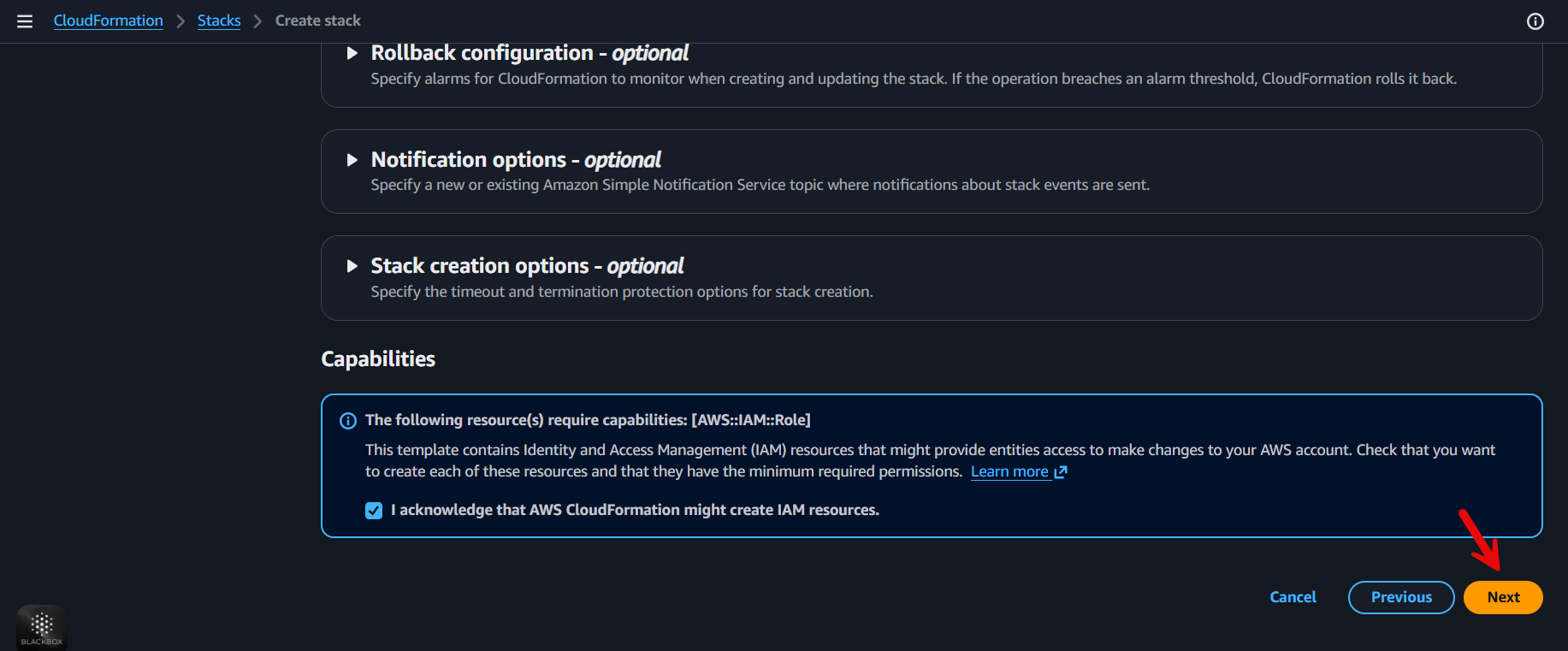Click the info icon in Capabilities alert
This screenshot has height=651, width=1568.
348,421
